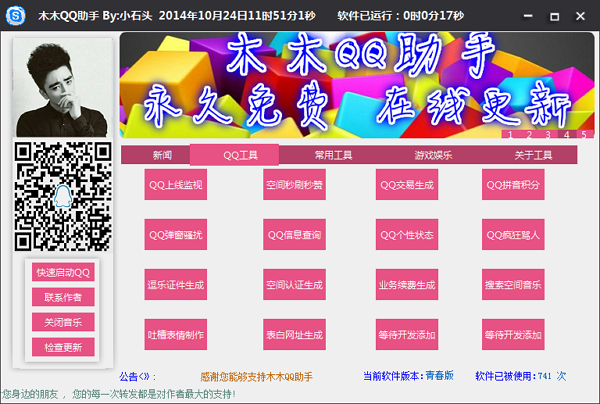Switch to the 新闻 tab
600x404 pixels.
pyautogui.click(x=162, y=155)
